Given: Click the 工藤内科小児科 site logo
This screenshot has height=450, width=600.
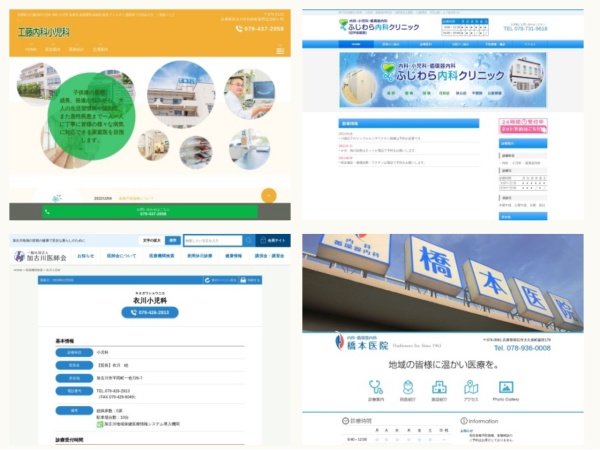Looking at the screenshot, I should point(44,32).
